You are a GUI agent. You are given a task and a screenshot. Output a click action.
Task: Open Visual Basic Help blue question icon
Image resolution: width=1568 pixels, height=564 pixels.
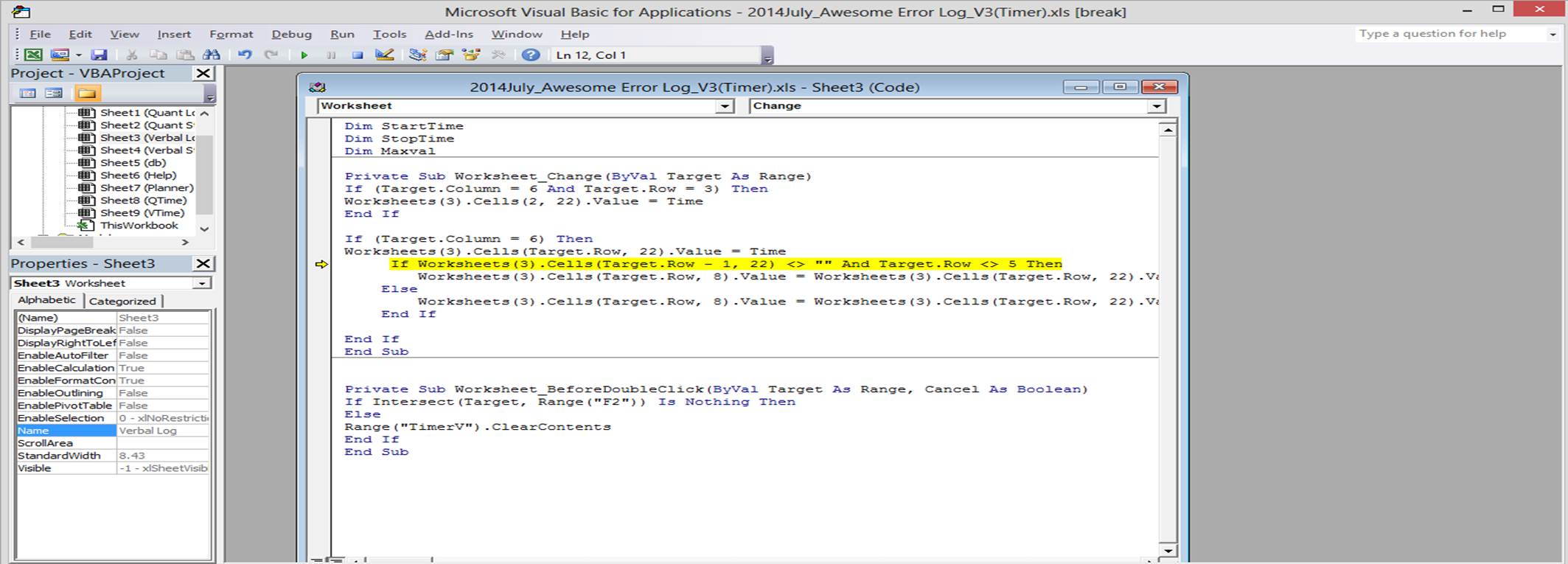point(531,55)
